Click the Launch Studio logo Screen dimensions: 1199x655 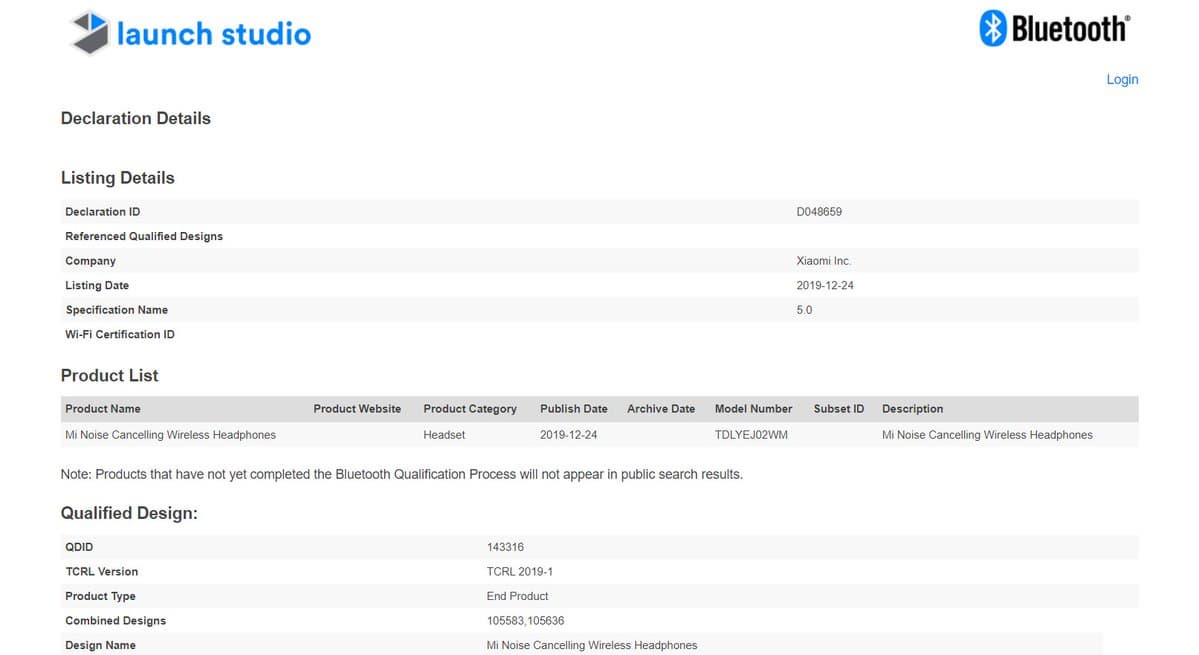(190, 33)
